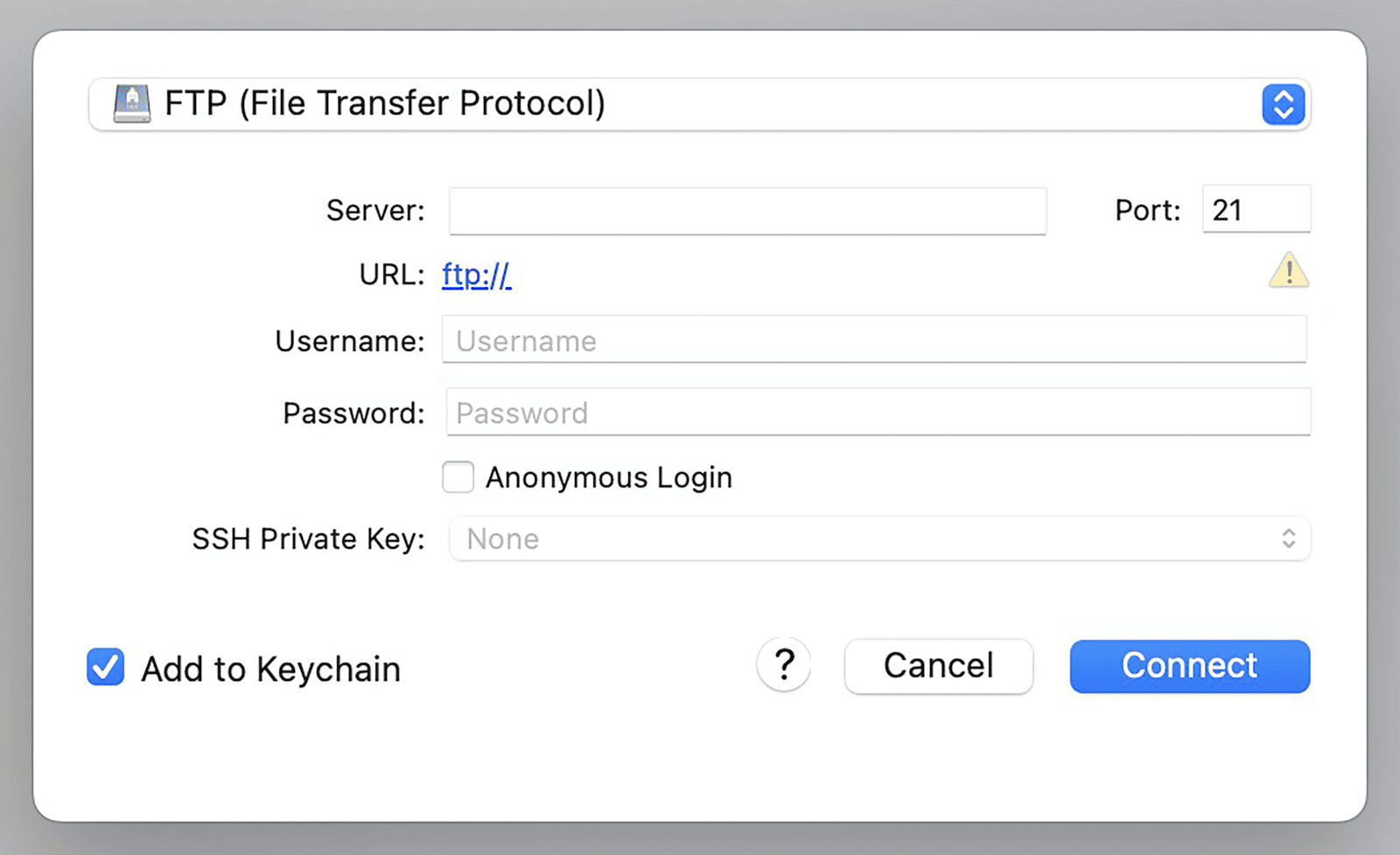This screenshot has height=855, width=1400.
Task: Click the Username input field
Action: tap(875, 340)
